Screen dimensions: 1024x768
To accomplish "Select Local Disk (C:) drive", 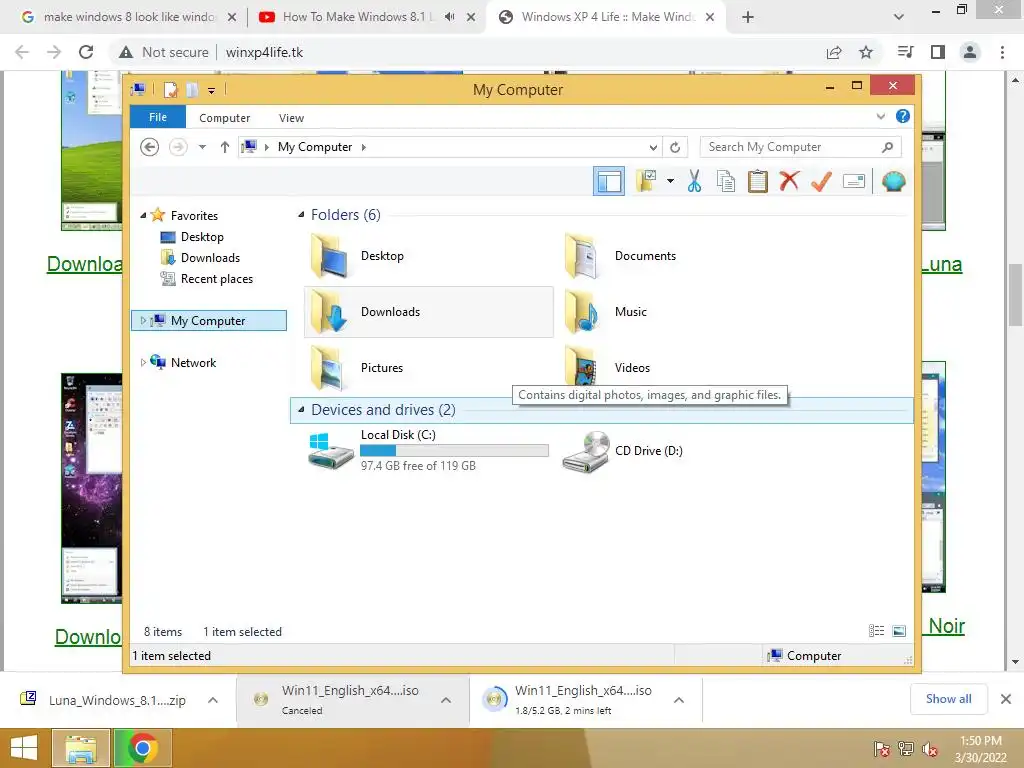I will click(x=428, y=451).
